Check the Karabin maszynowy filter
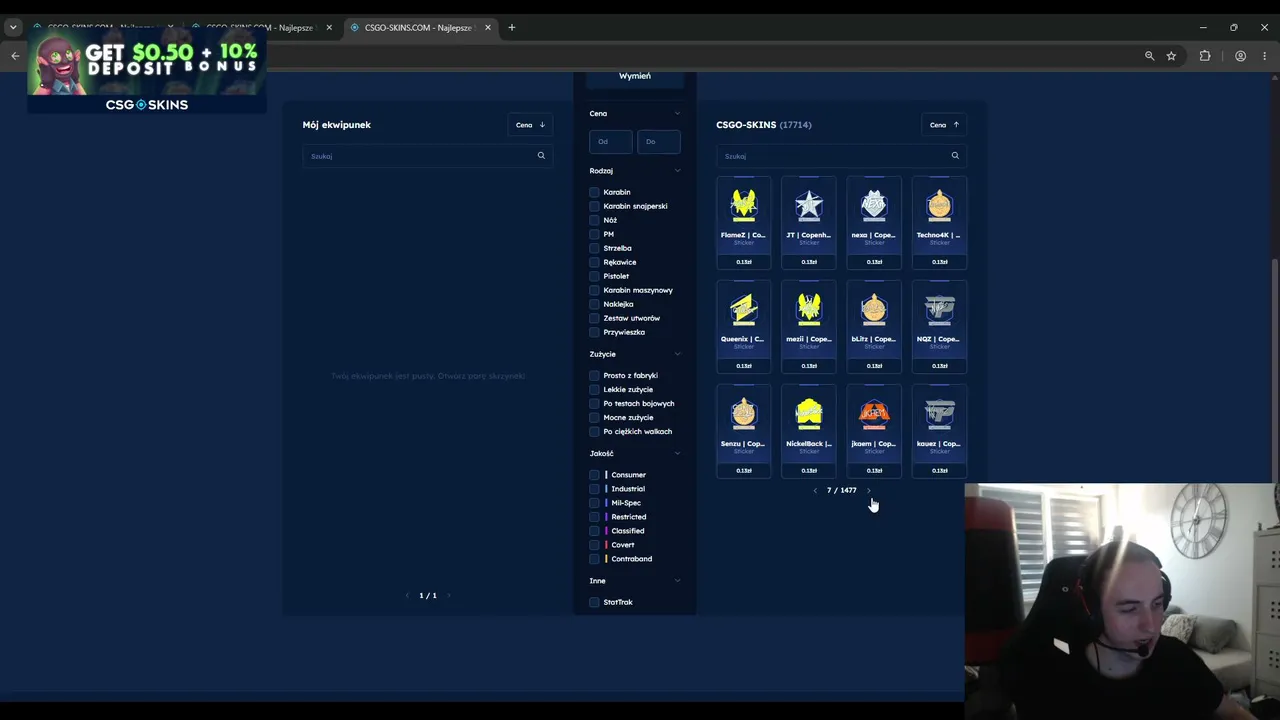 (x=594, y=290)
